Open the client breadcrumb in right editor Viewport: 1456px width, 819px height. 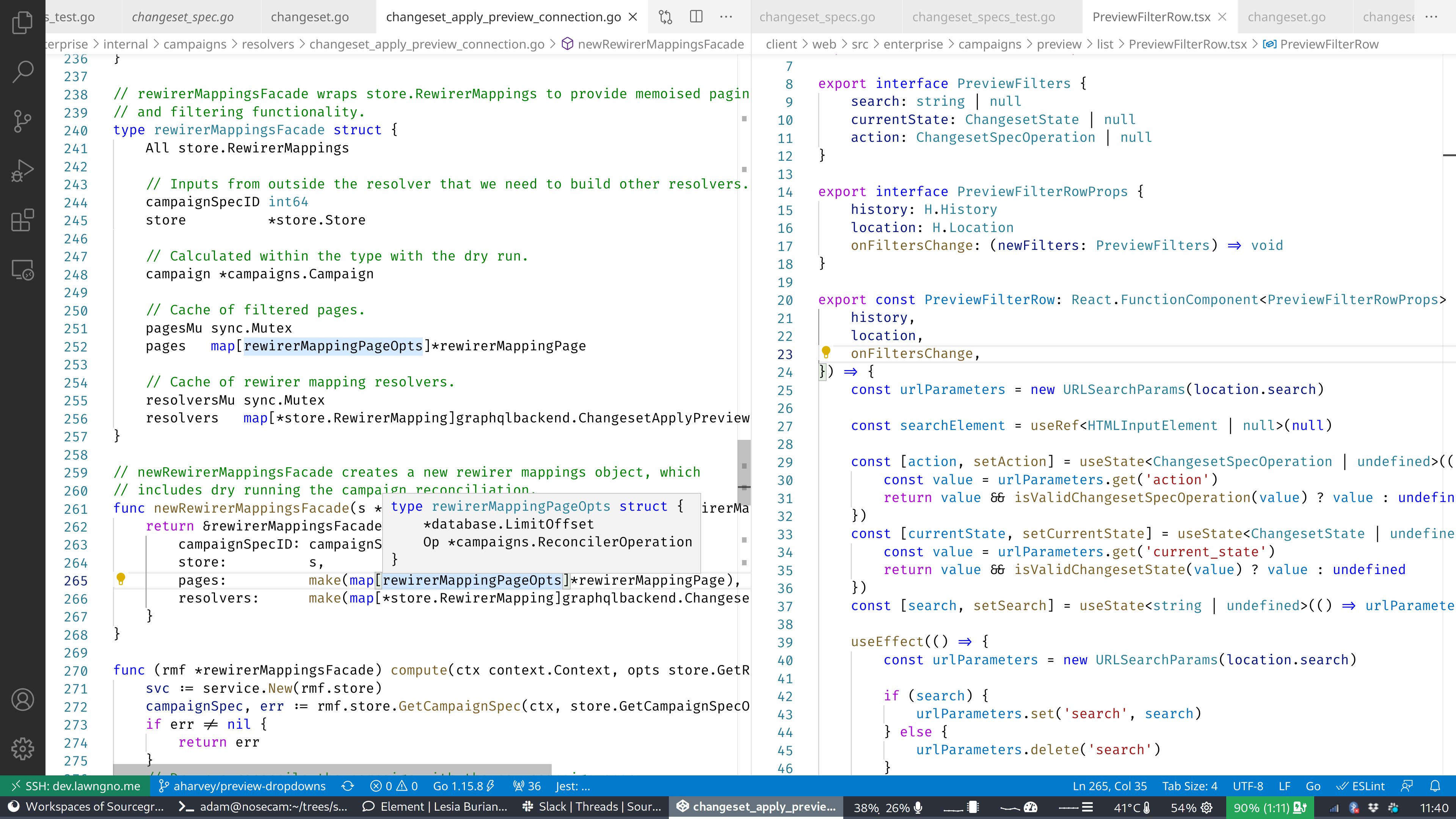point(781,44)
